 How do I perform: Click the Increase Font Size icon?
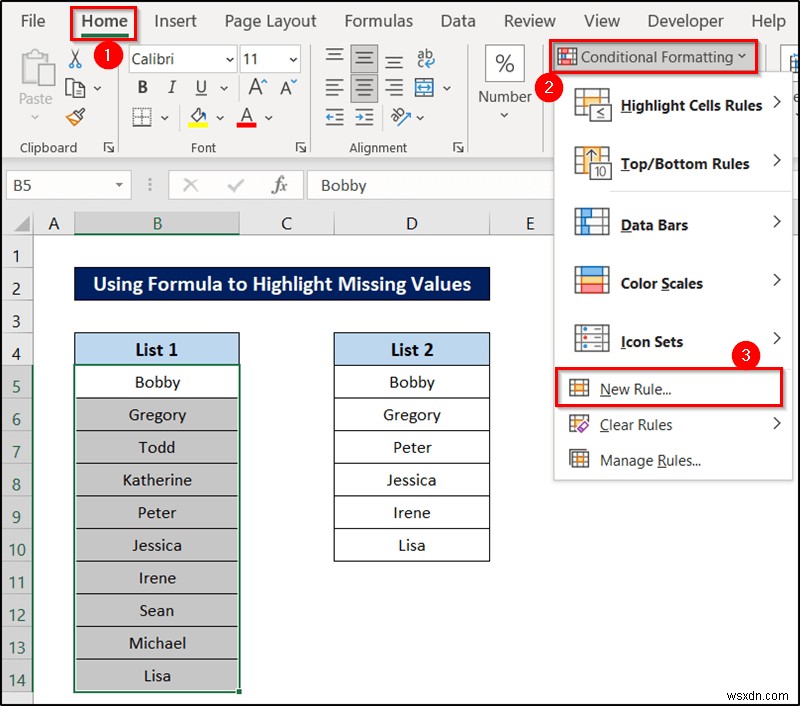point(256,86)
